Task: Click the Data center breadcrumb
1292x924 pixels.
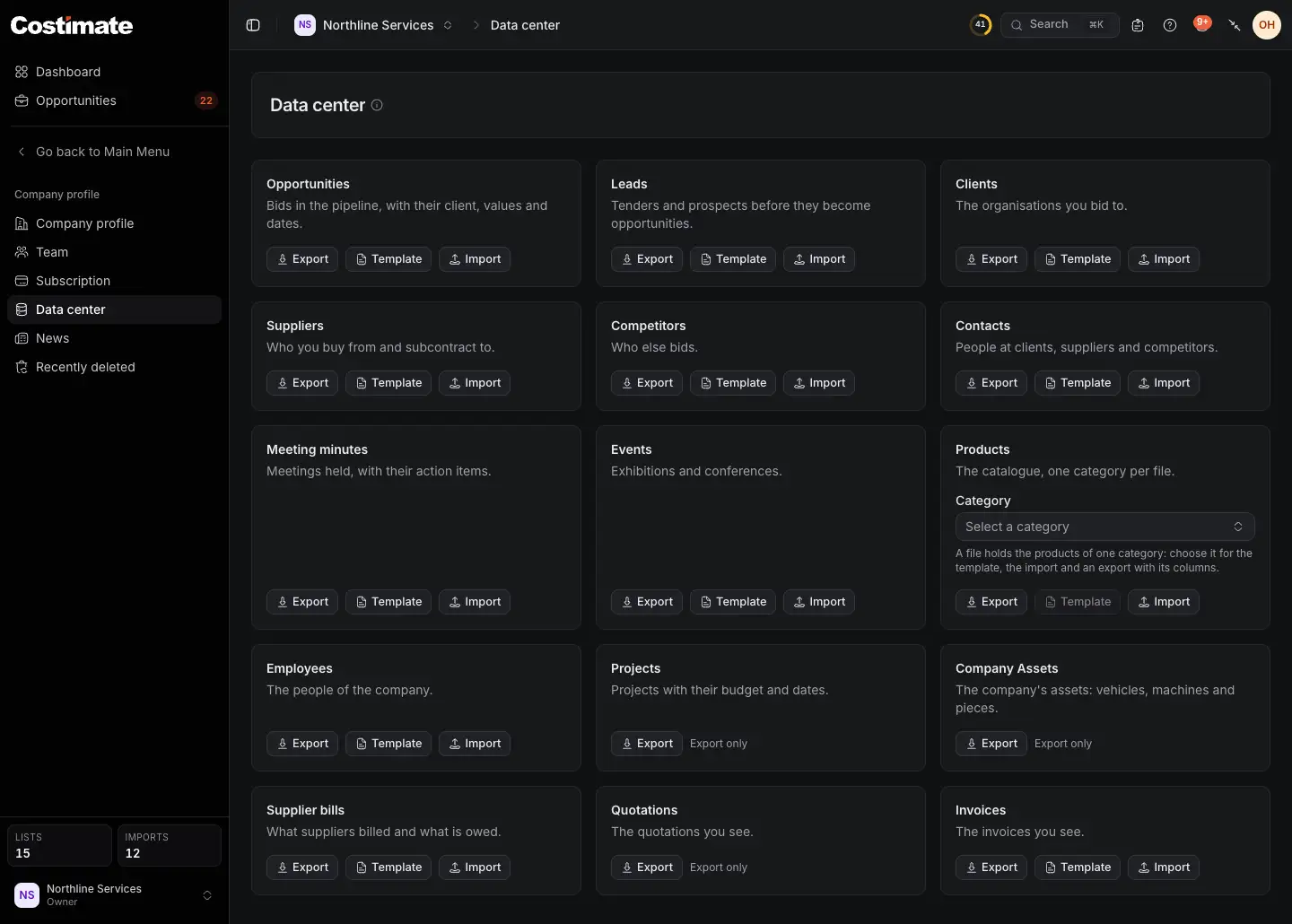Action: coord(525,25)
